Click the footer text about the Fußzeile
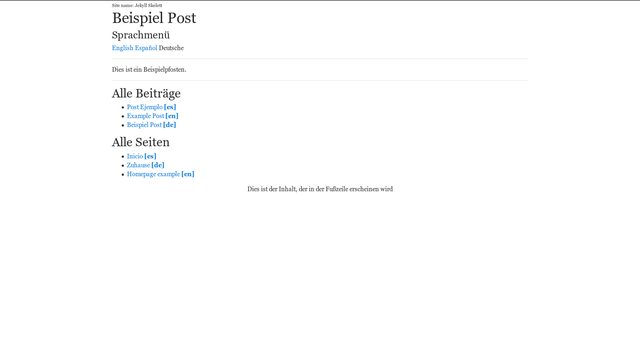 320,189
